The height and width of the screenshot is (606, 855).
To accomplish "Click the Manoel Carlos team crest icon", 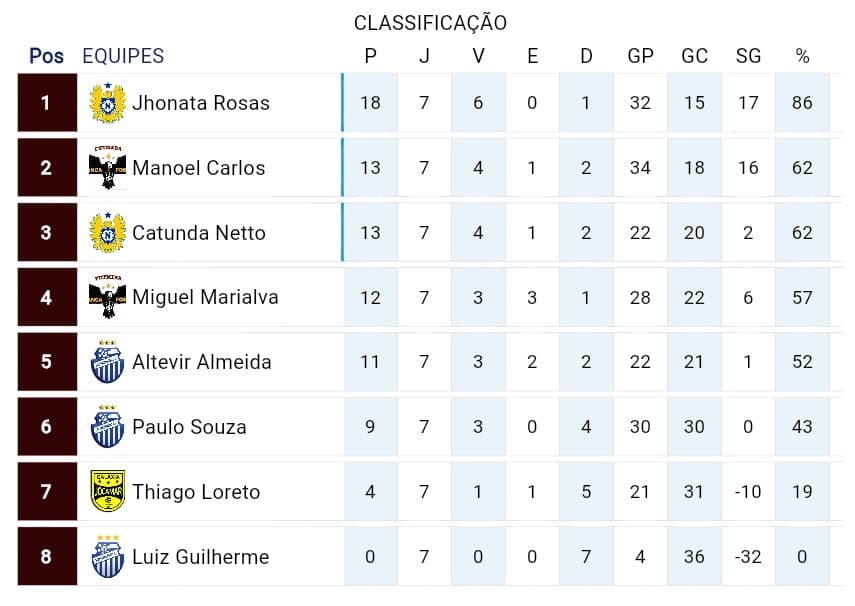I will 107,168.
